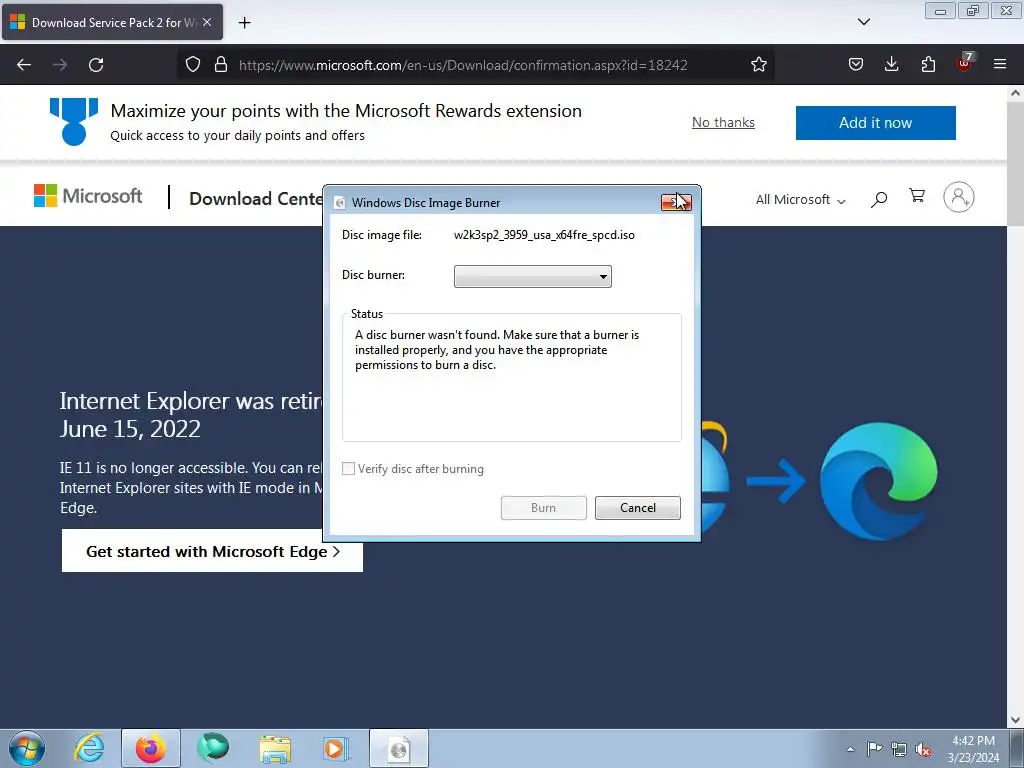Switch to Firefox in the taskbar
1024x768 pixels.
tap(150, 748)
